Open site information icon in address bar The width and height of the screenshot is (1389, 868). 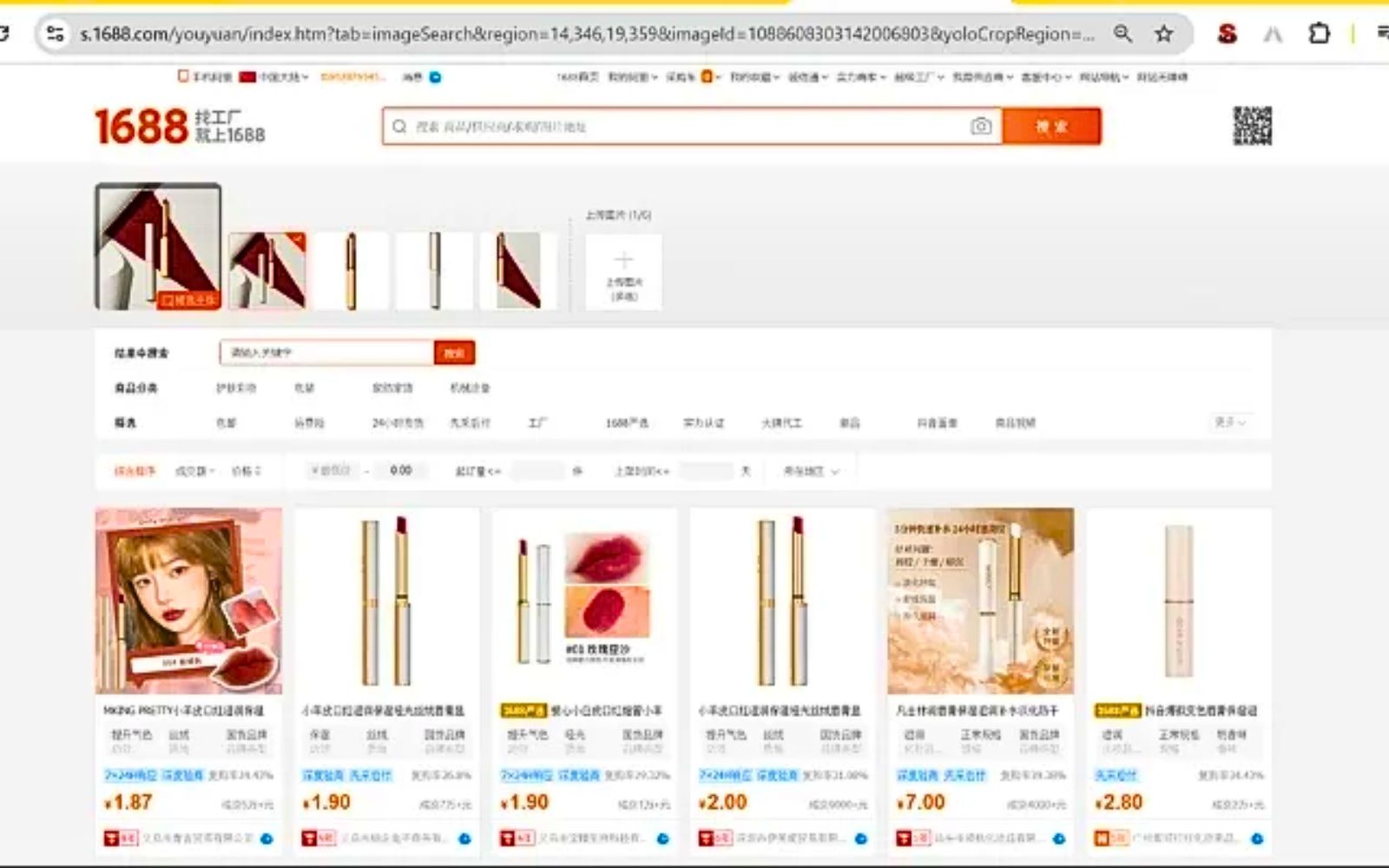[55, 34]
